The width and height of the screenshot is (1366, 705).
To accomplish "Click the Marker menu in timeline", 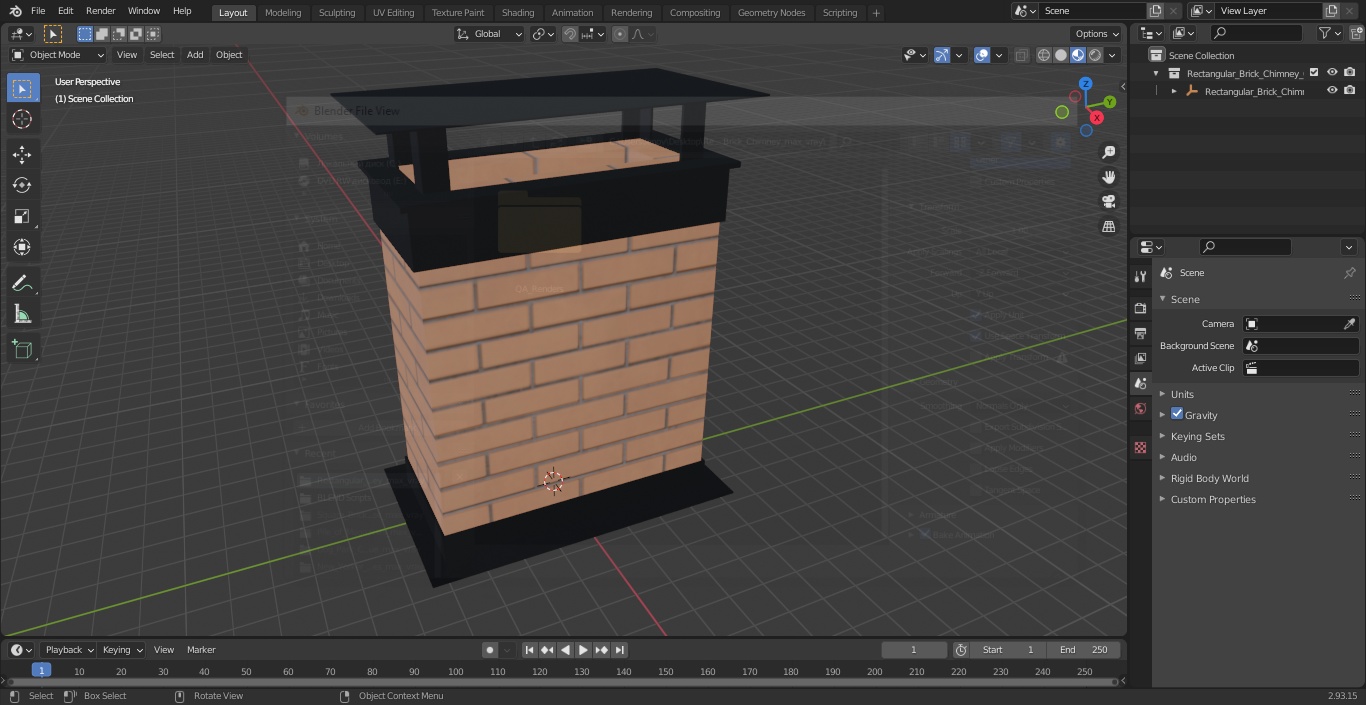I will (x=201, y=650).
